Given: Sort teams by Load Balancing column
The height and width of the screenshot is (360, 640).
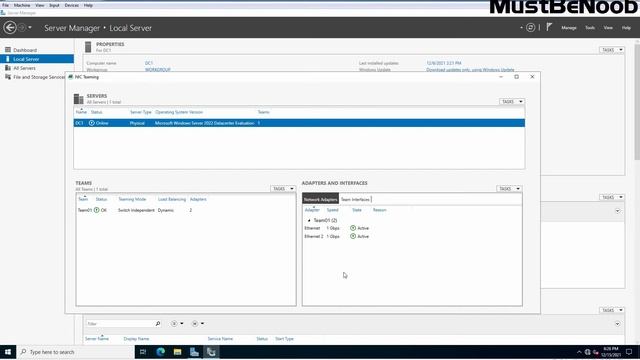Looking at the screenshot, I should 172,199.
